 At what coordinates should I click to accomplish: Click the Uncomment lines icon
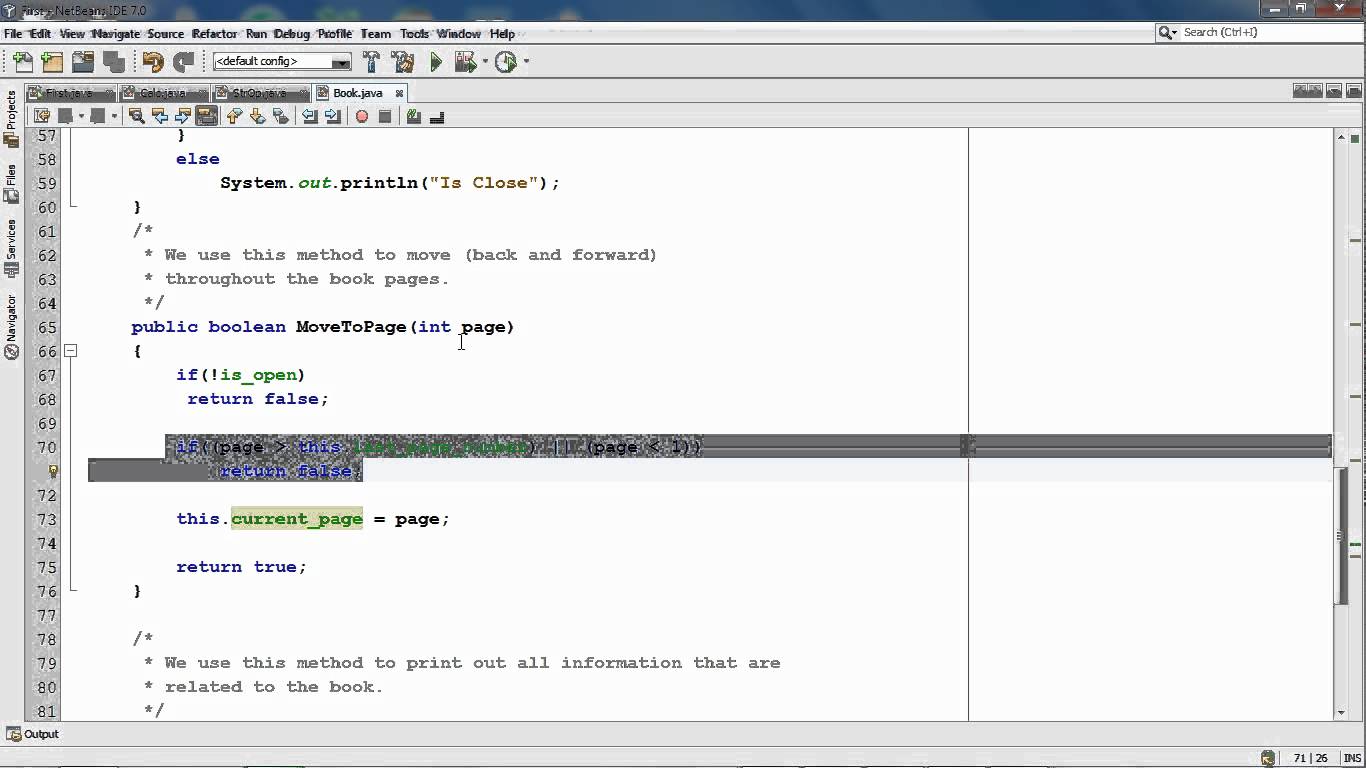(437, 116)
